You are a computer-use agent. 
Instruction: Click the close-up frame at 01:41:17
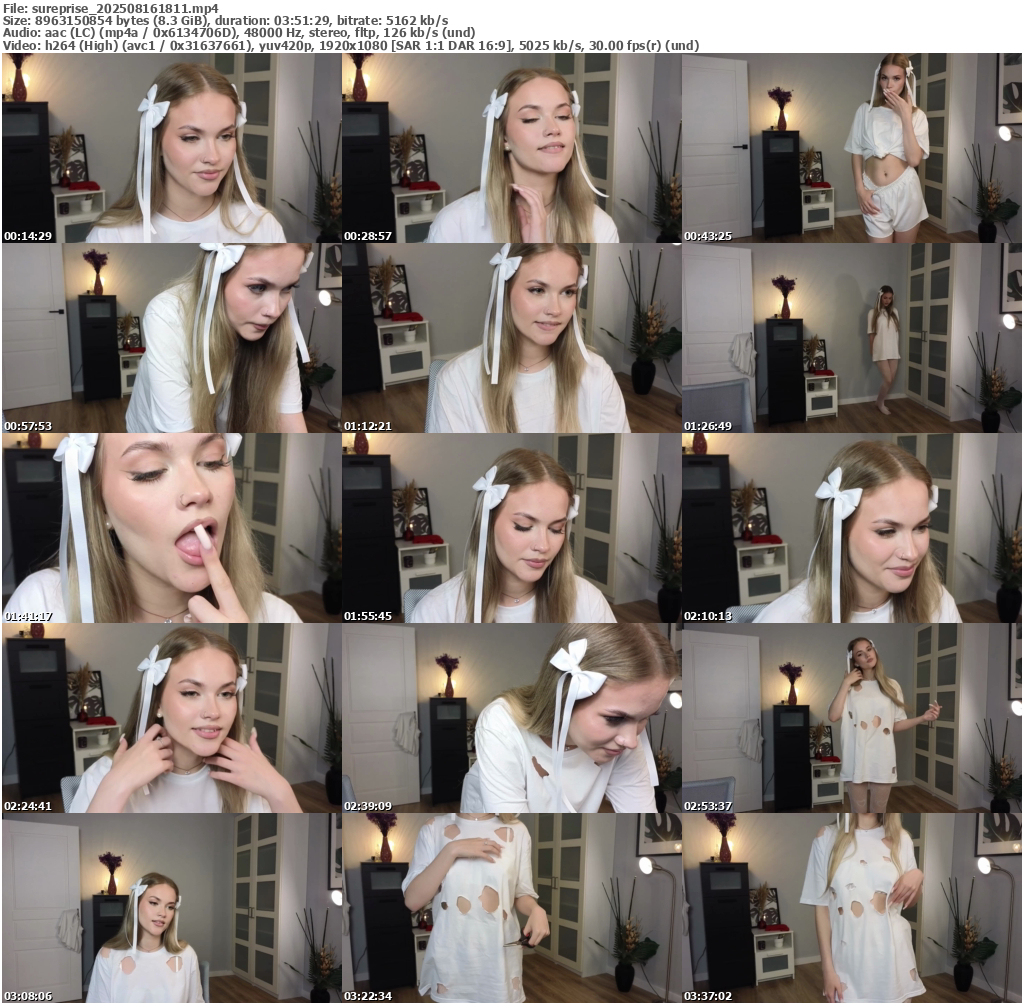(171, 528)
